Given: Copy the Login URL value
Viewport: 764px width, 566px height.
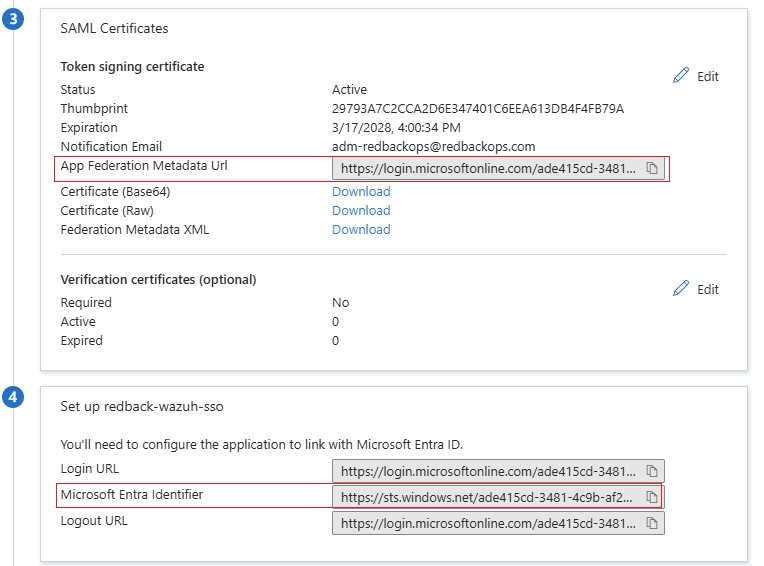Looking at the screenshot, I should coord(651,471).
